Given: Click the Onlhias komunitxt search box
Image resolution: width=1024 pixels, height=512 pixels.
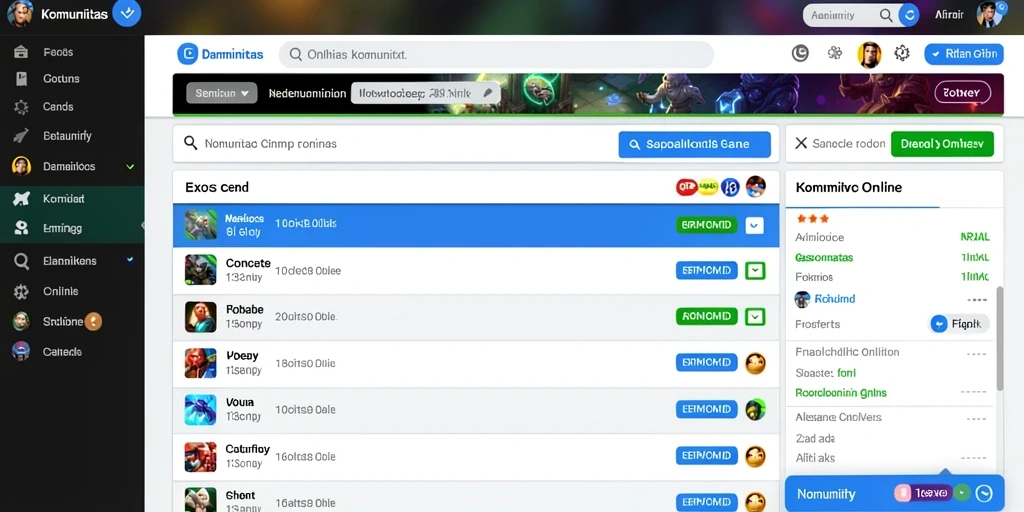Looking at the screenshot, I should click(x=496, y=55).
